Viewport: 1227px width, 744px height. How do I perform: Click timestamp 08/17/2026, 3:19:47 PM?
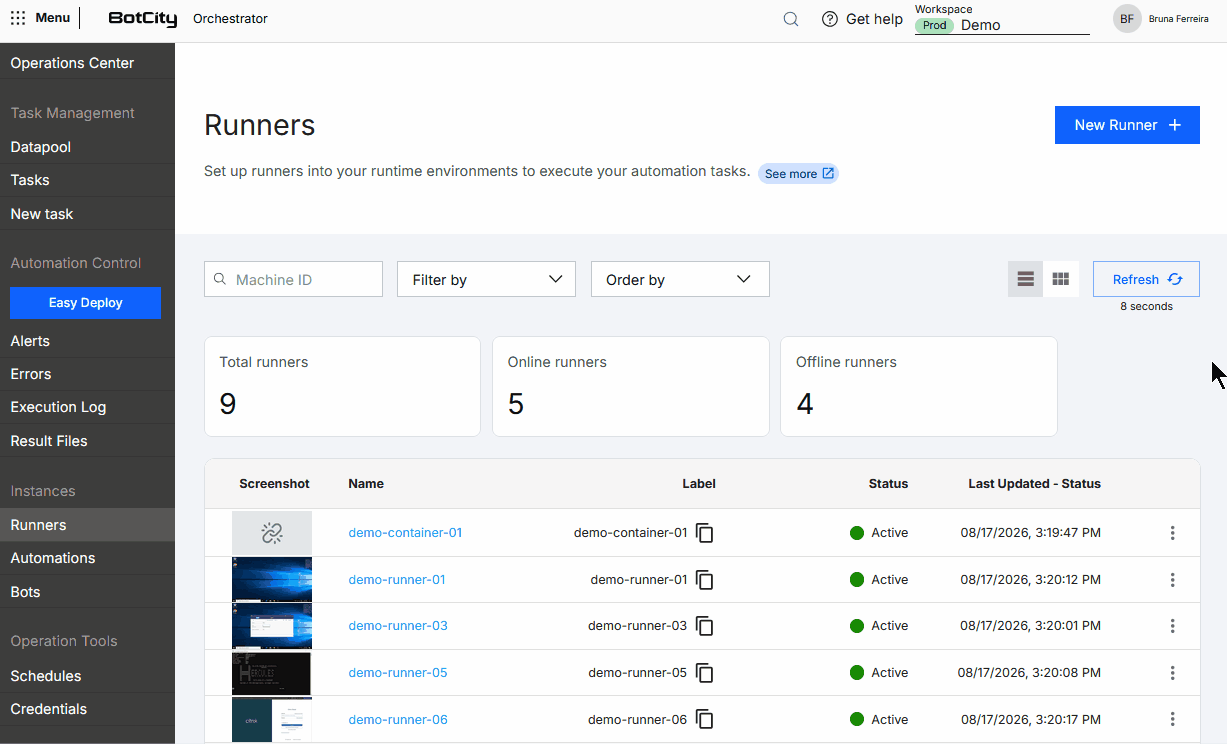pyautogui.click(x=1030, y=533)
